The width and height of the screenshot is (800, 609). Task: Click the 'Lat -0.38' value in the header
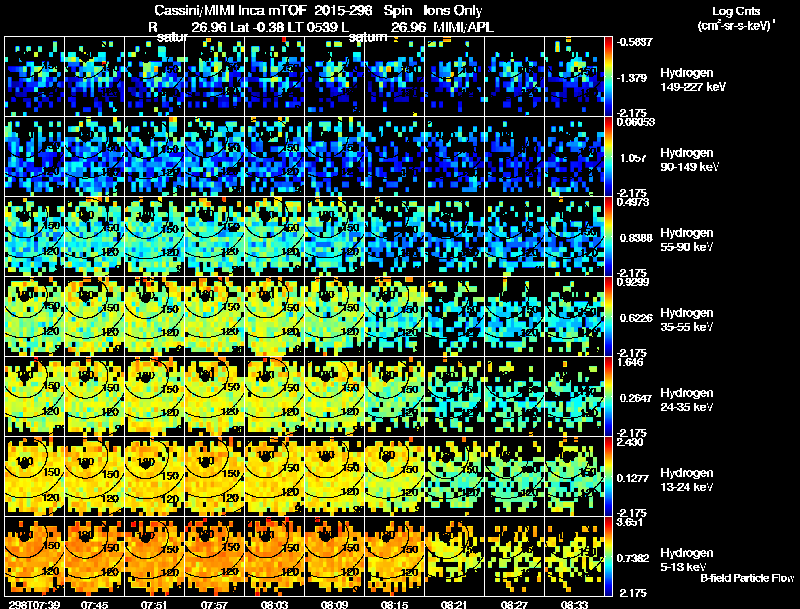tap(257, 27)
